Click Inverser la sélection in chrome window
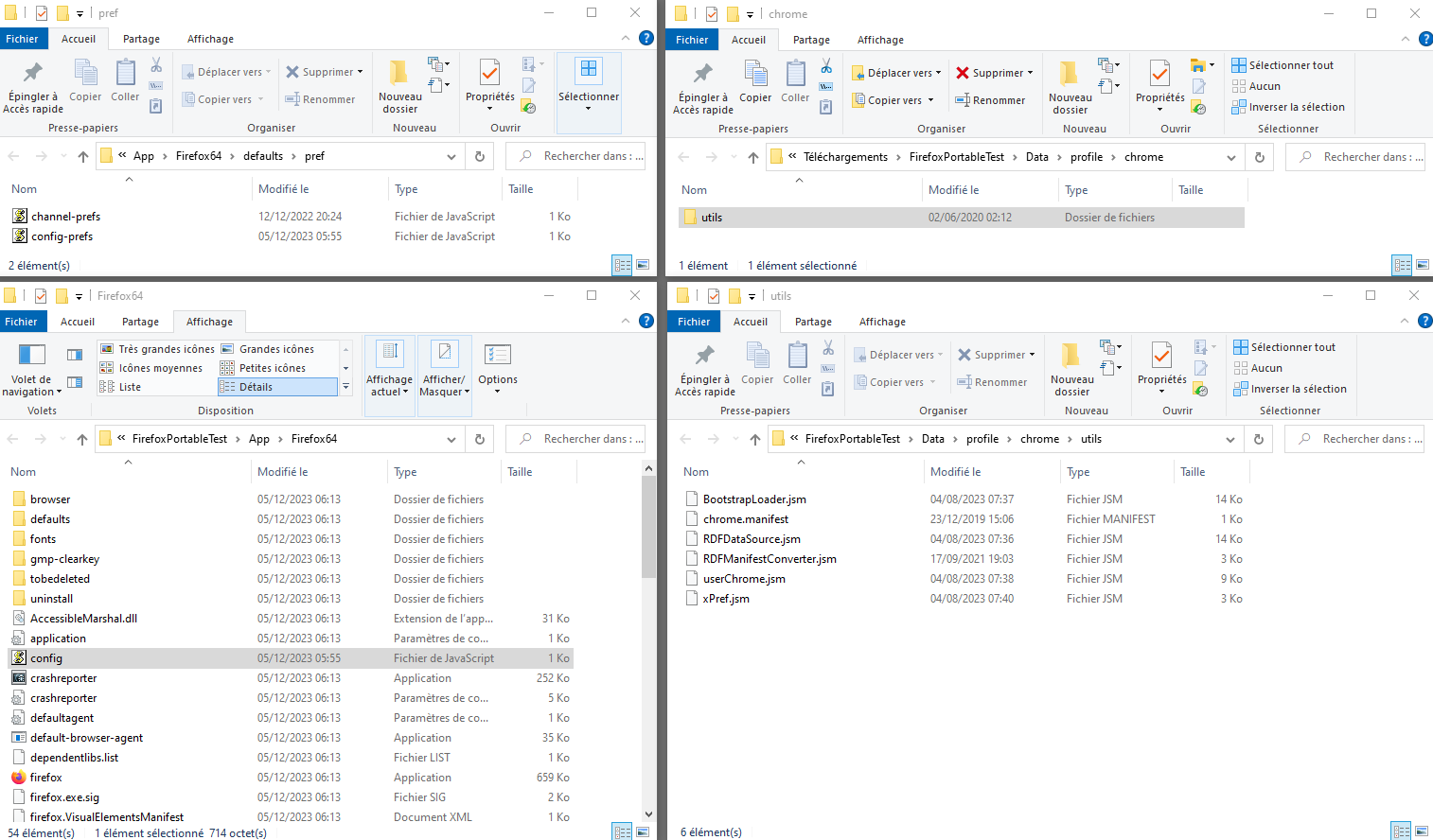Image resolution: width=1433 pixels, height=840 pixels. pos(1288,107)
